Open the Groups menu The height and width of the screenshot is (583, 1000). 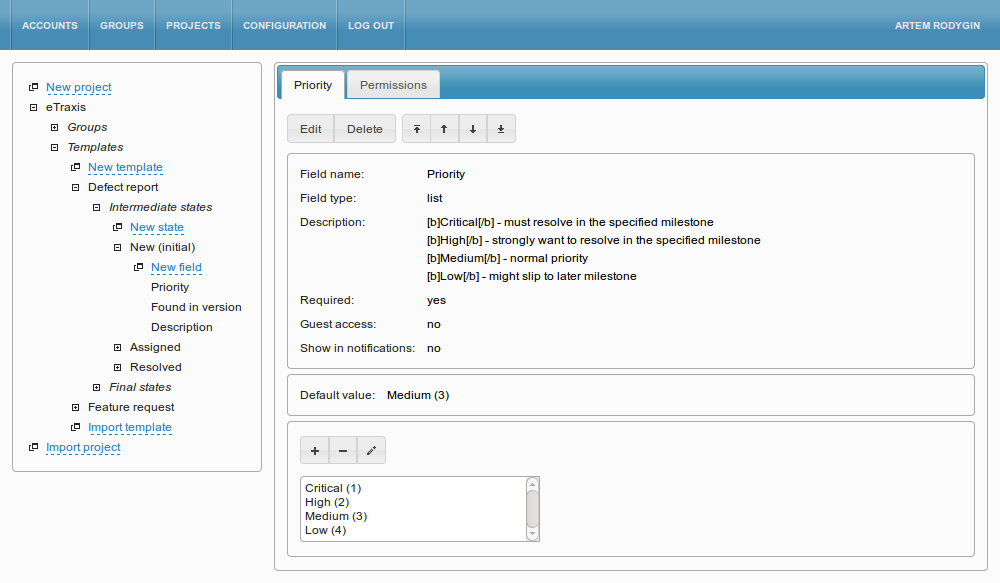(x=122, y=26)
